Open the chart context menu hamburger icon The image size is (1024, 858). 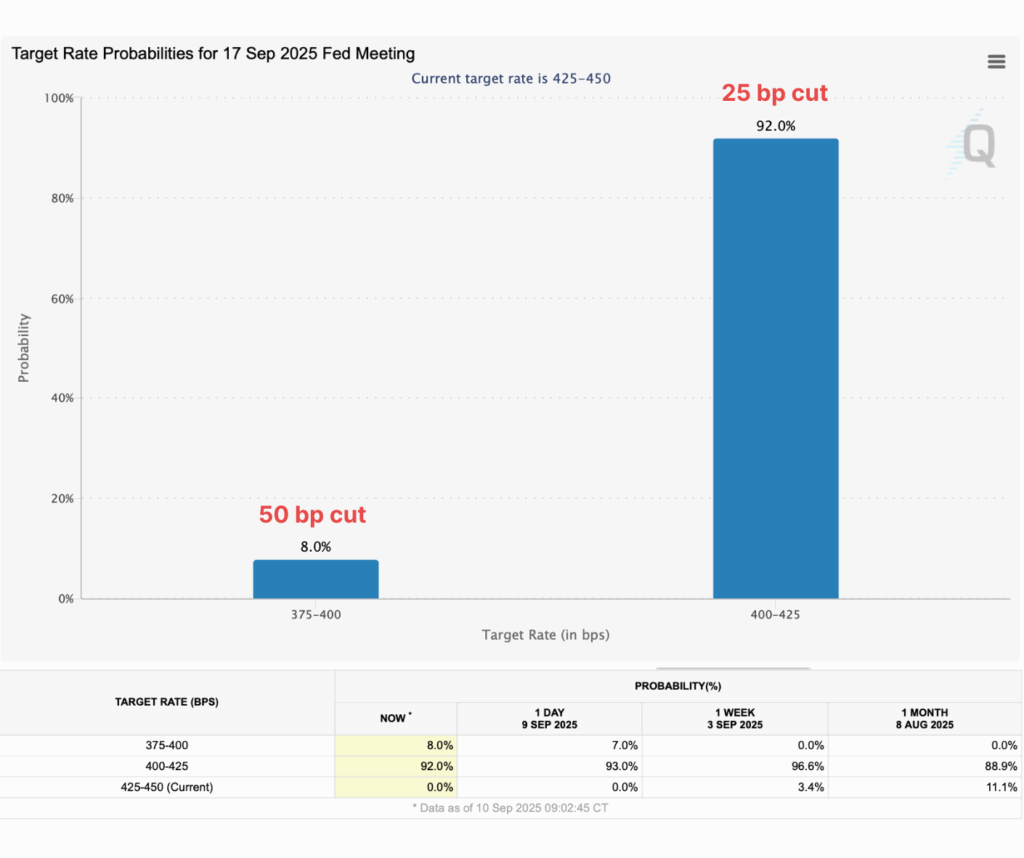pyautogui.click(x=996, y=61)
